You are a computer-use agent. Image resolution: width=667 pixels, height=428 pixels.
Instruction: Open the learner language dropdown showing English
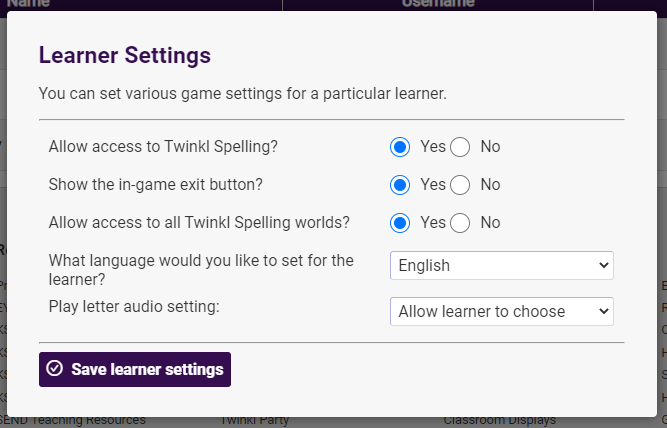[x=502, y=265]
